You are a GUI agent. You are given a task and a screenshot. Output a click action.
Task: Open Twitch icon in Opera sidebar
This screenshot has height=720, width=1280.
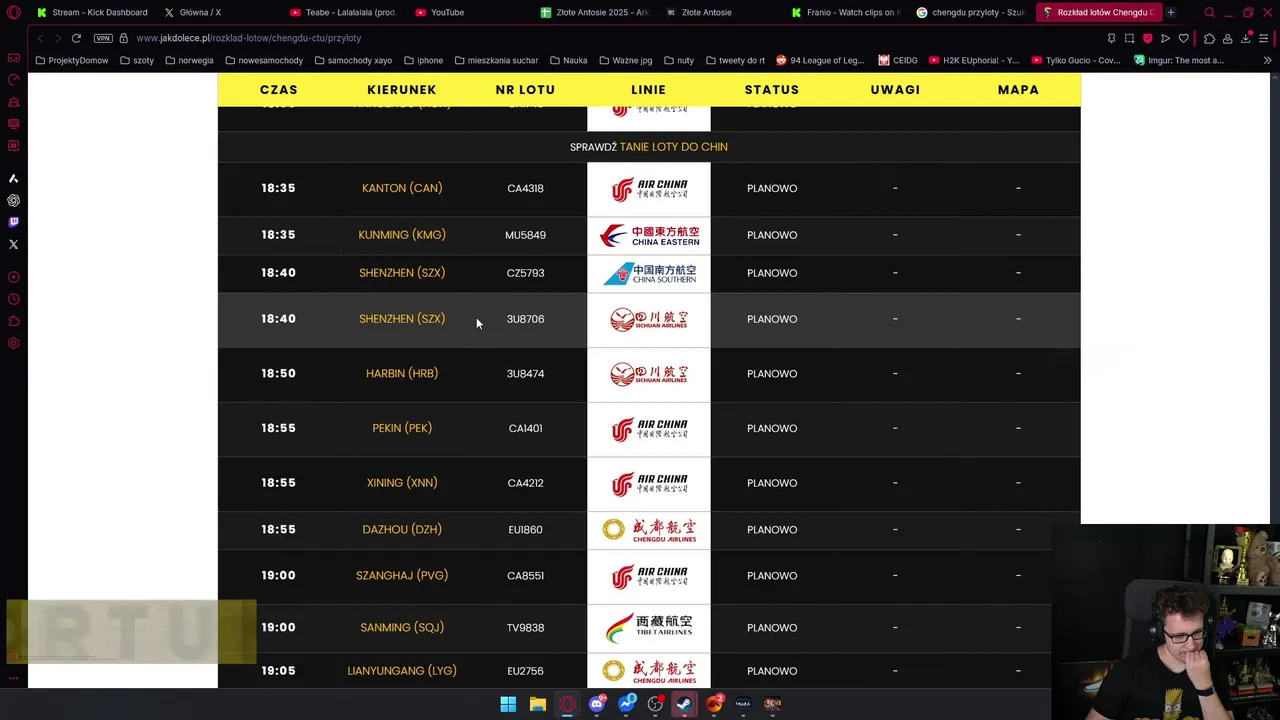[14, 222]
